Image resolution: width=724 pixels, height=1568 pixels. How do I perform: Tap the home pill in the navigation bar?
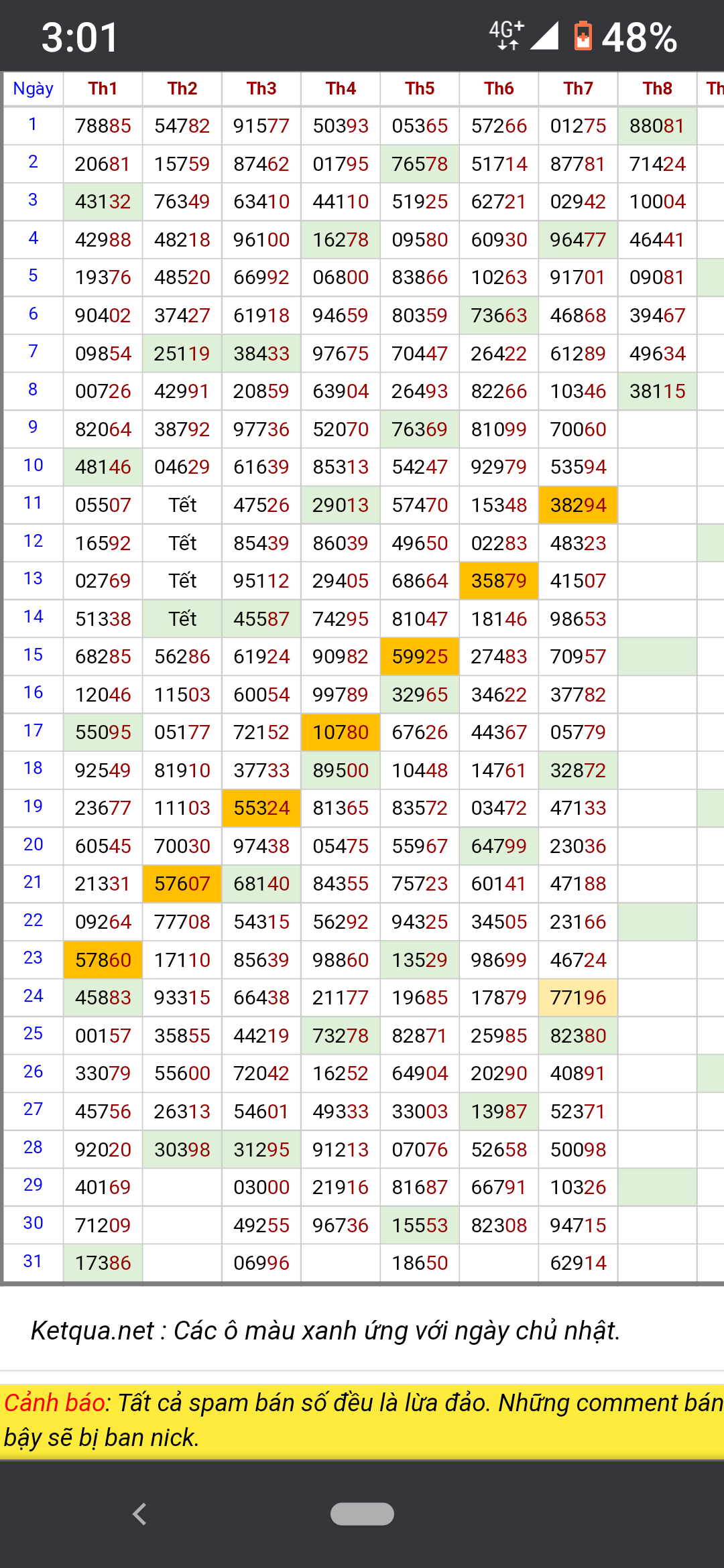click(x=362, y=1514)
